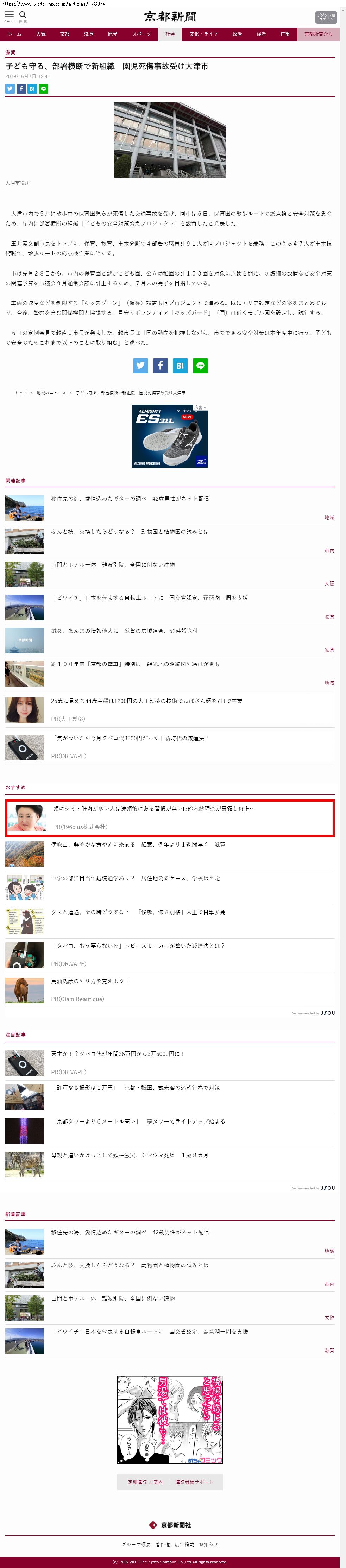Open デジタル版ログイン button
The height and width of the screenshot is (1568, 346).
(326, 17)
